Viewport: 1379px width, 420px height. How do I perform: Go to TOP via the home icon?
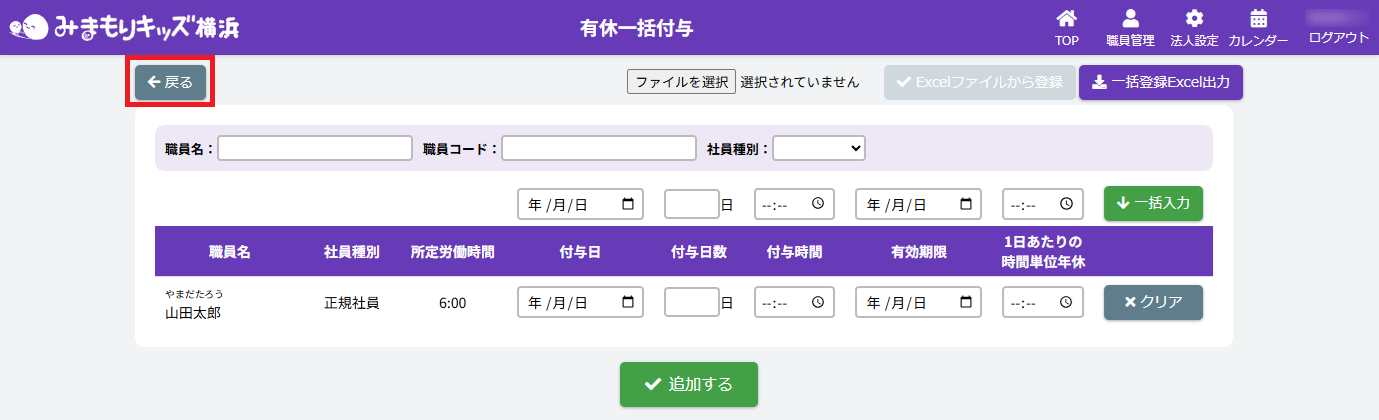coord(1067,27)
